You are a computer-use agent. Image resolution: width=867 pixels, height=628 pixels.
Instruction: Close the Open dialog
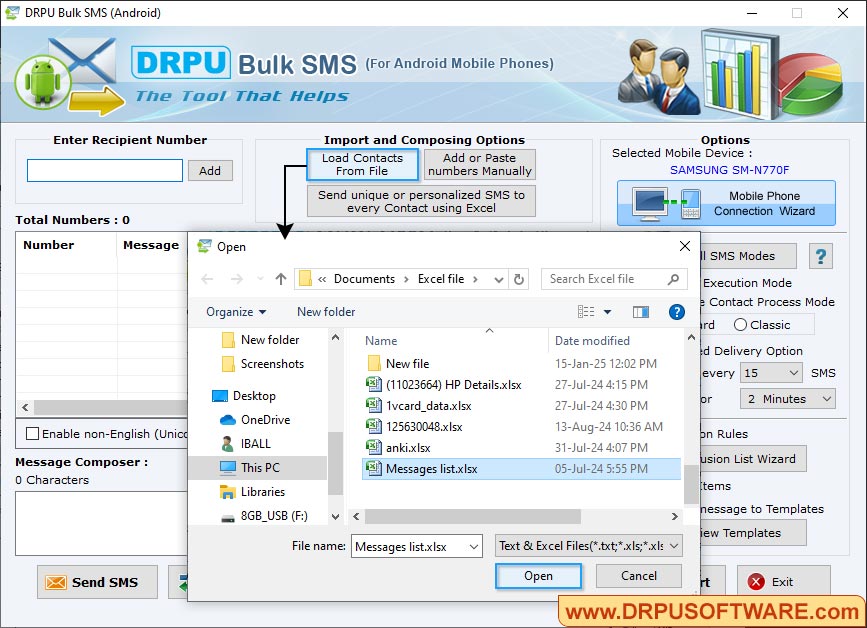tap(685, 246)
